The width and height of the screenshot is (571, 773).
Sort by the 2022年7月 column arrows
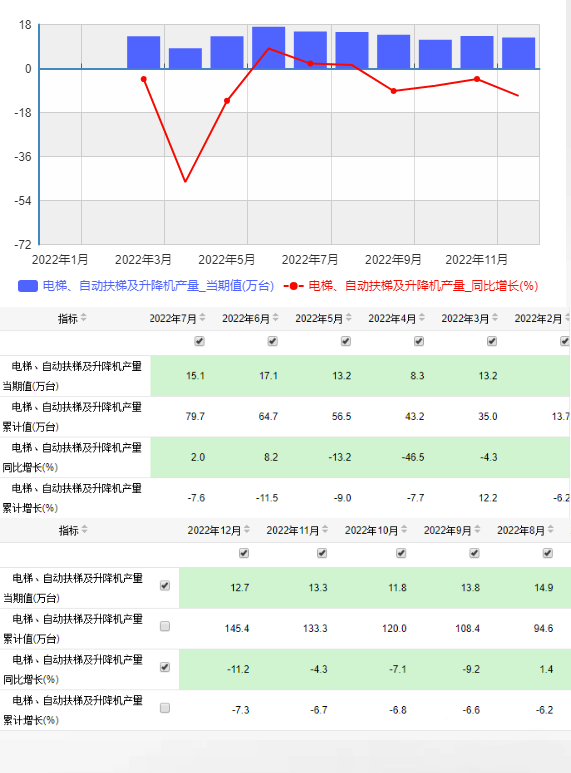coord(202,318)
